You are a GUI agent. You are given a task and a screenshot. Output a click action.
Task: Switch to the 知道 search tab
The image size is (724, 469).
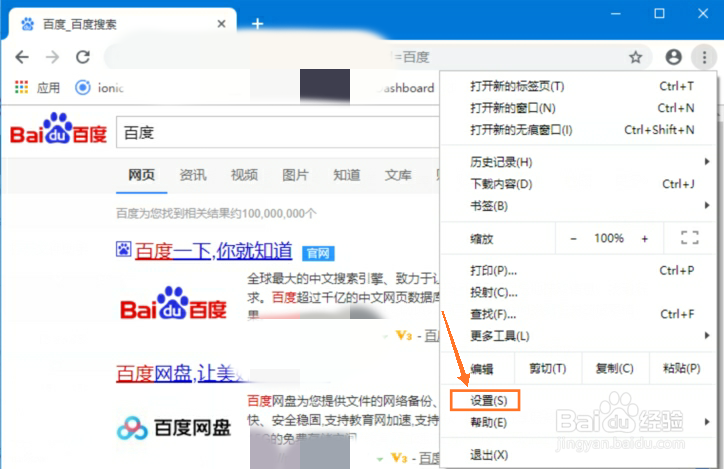347,175
